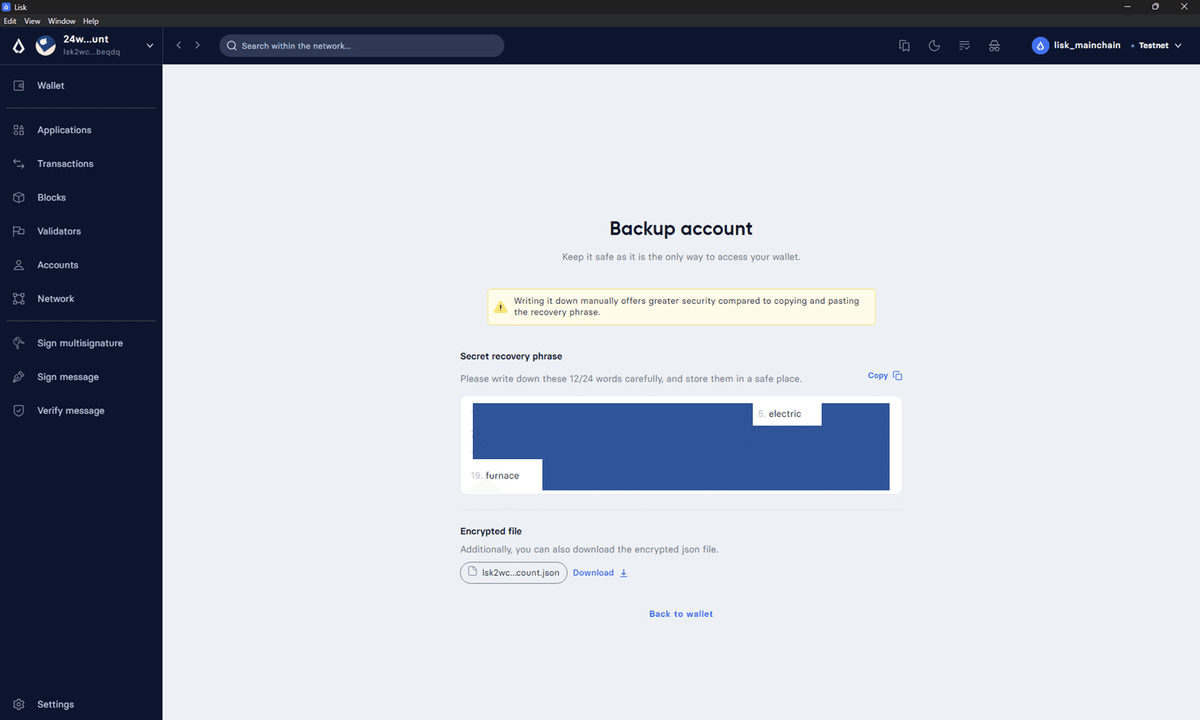The height and width of the screenshot is (720, 1200).
Task: Select Verify message in the sidebar
Action: tap(71, 411)
